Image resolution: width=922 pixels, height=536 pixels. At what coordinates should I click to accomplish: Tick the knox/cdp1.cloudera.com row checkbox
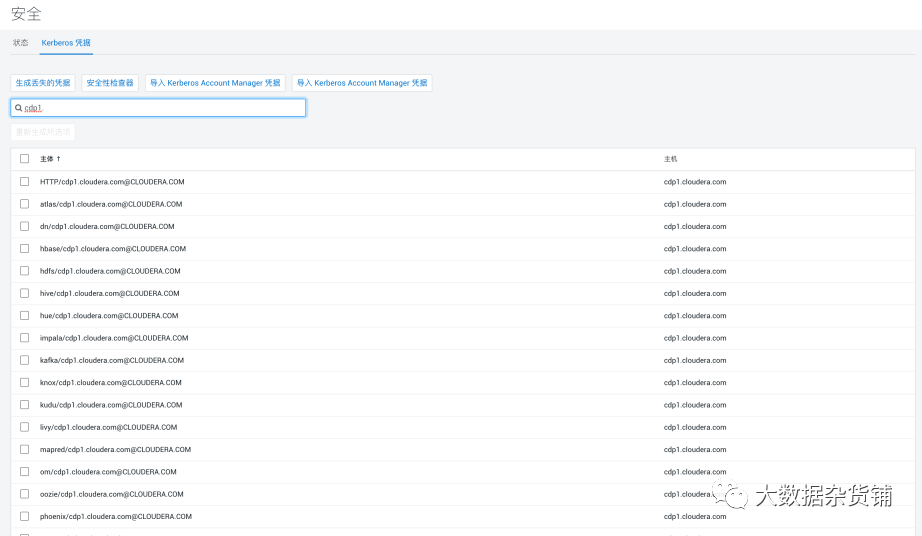coord(24,383)
